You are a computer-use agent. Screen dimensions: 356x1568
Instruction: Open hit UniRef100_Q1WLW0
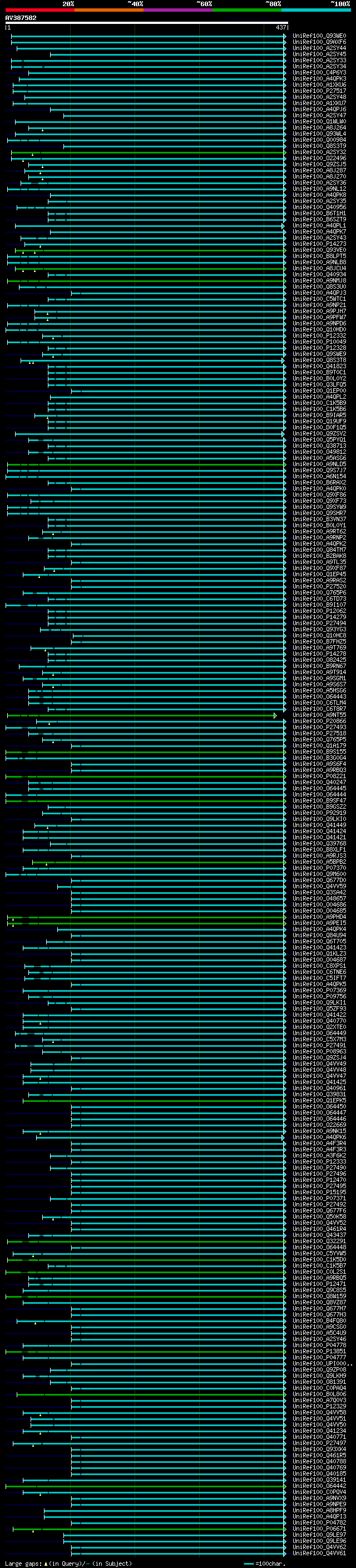(x=319, y=122)
